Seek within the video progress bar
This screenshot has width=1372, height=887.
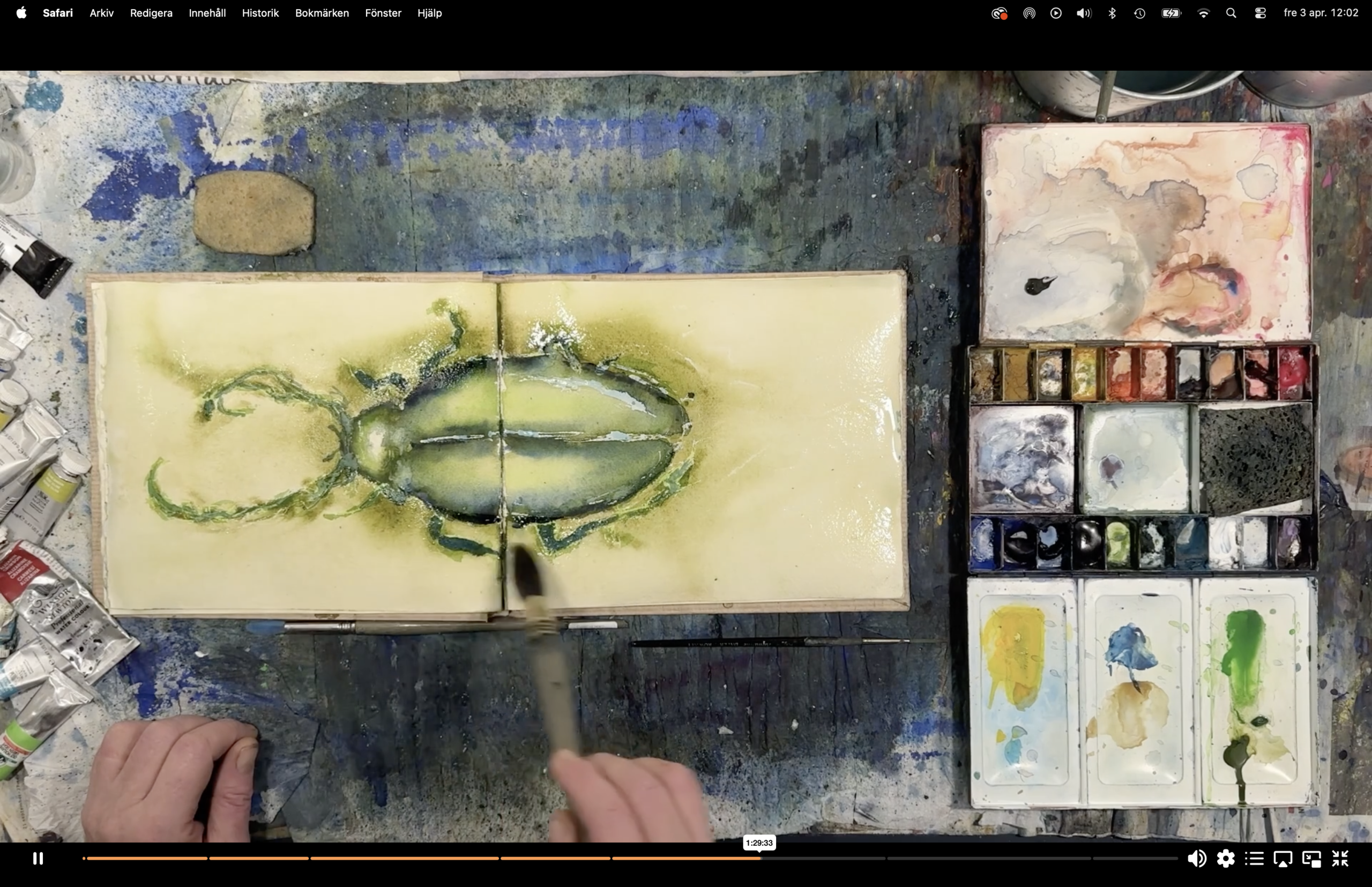[630, 858]
